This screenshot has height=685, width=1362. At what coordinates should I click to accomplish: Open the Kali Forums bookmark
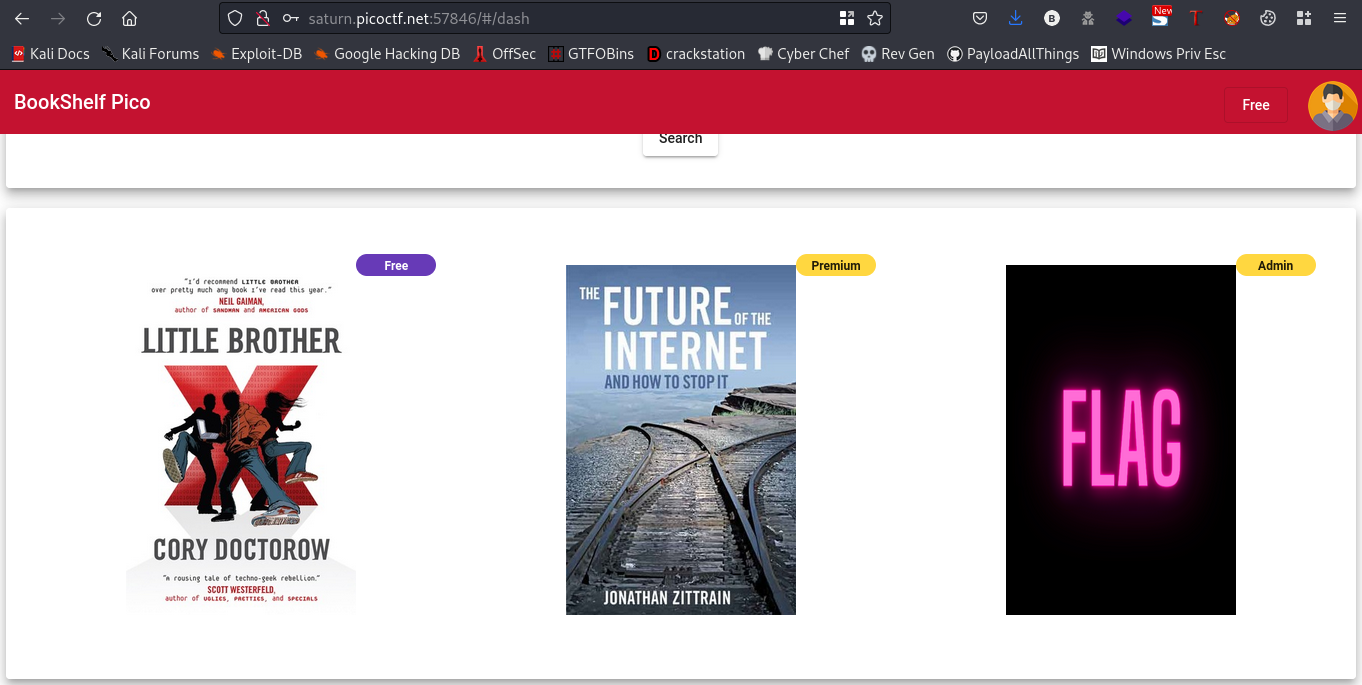(x=150, y=54)
